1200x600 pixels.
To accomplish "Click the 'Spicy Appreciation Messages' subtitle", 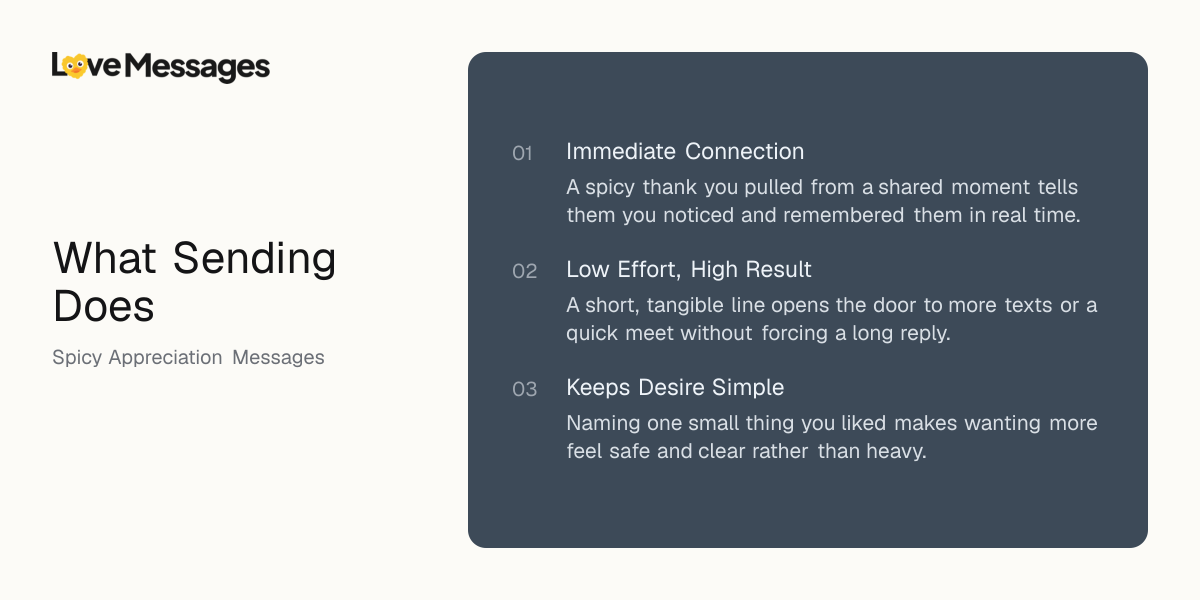I will pos(188,357).
